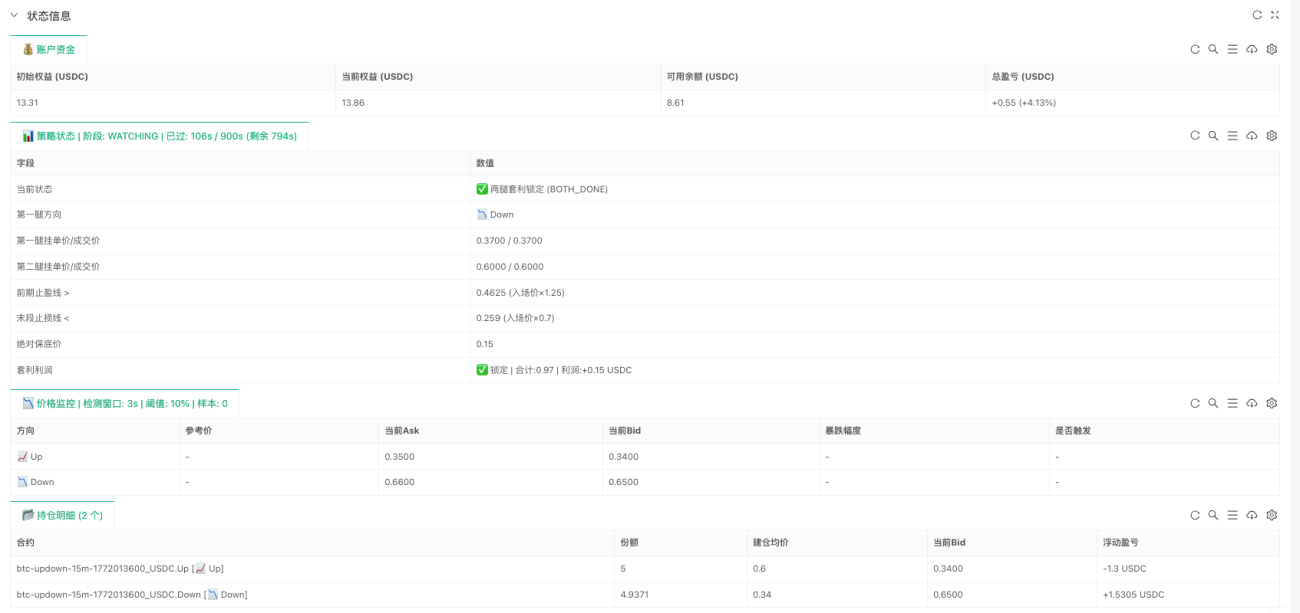Search within the 价格监控 table
This screenshot has width=1300, height=613.
click(x=1213, y=403)
